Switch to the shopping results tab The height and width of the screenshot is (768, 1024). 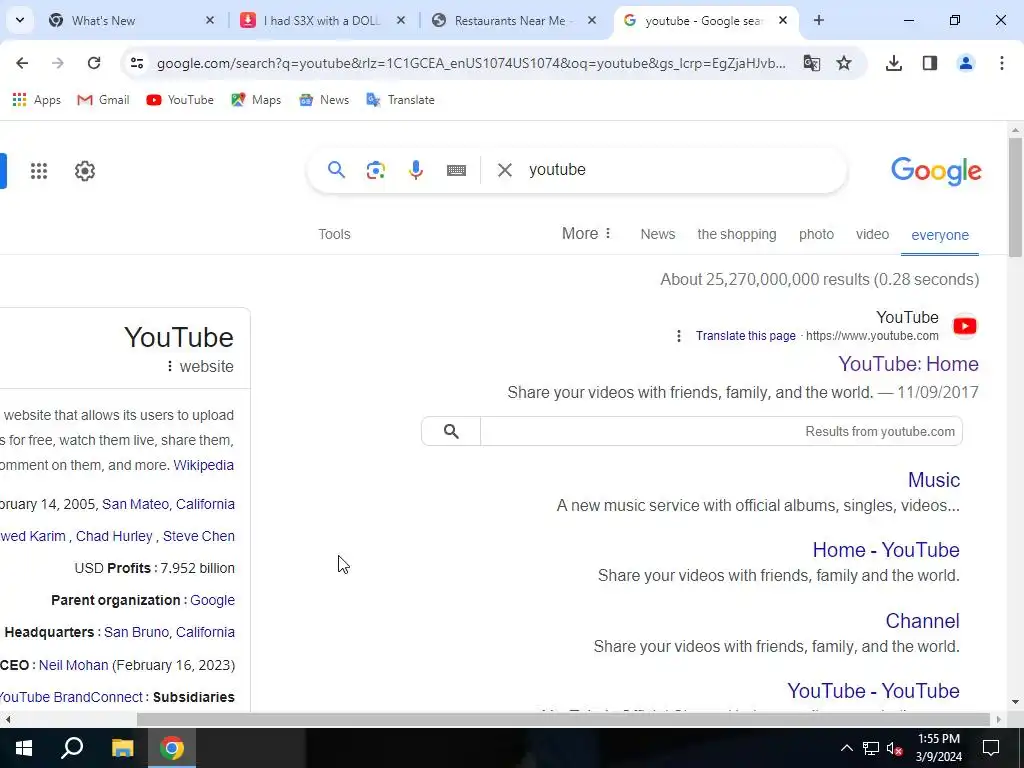pyautogui.click(x=737, y=234)
